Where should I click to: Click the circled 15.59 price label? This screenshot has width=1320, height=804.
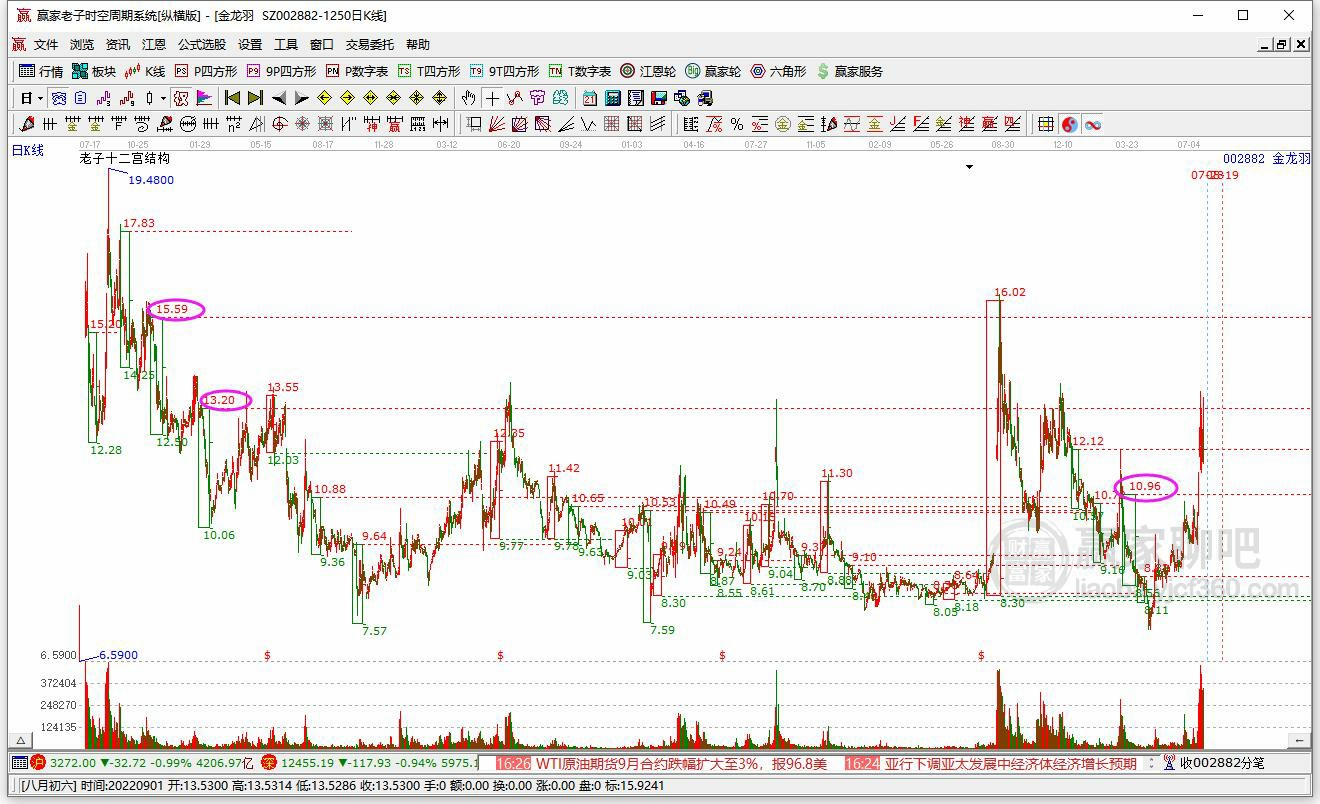172,310
